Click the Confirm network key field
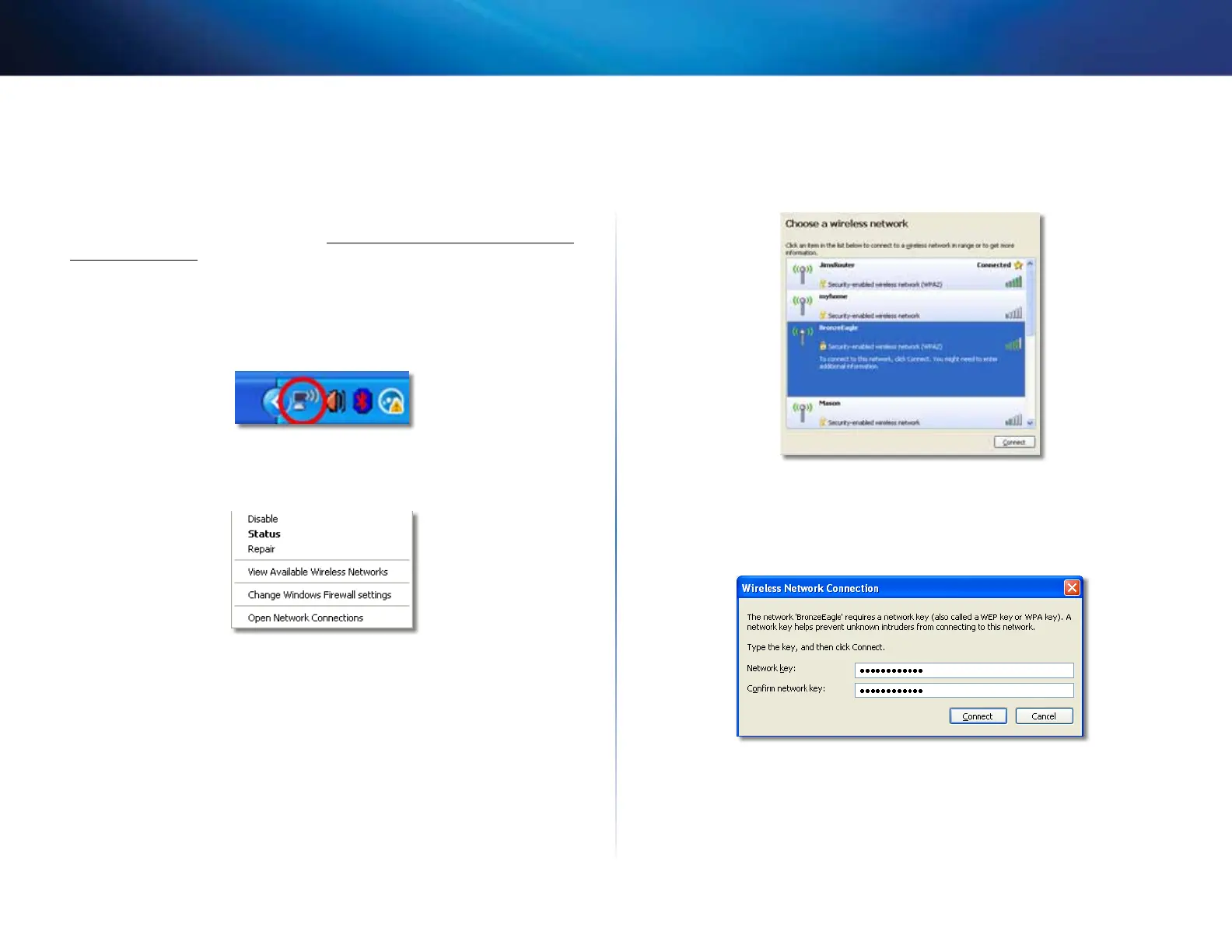The width and height of the screenshot is (1232, 952). (x=964, y=691)
